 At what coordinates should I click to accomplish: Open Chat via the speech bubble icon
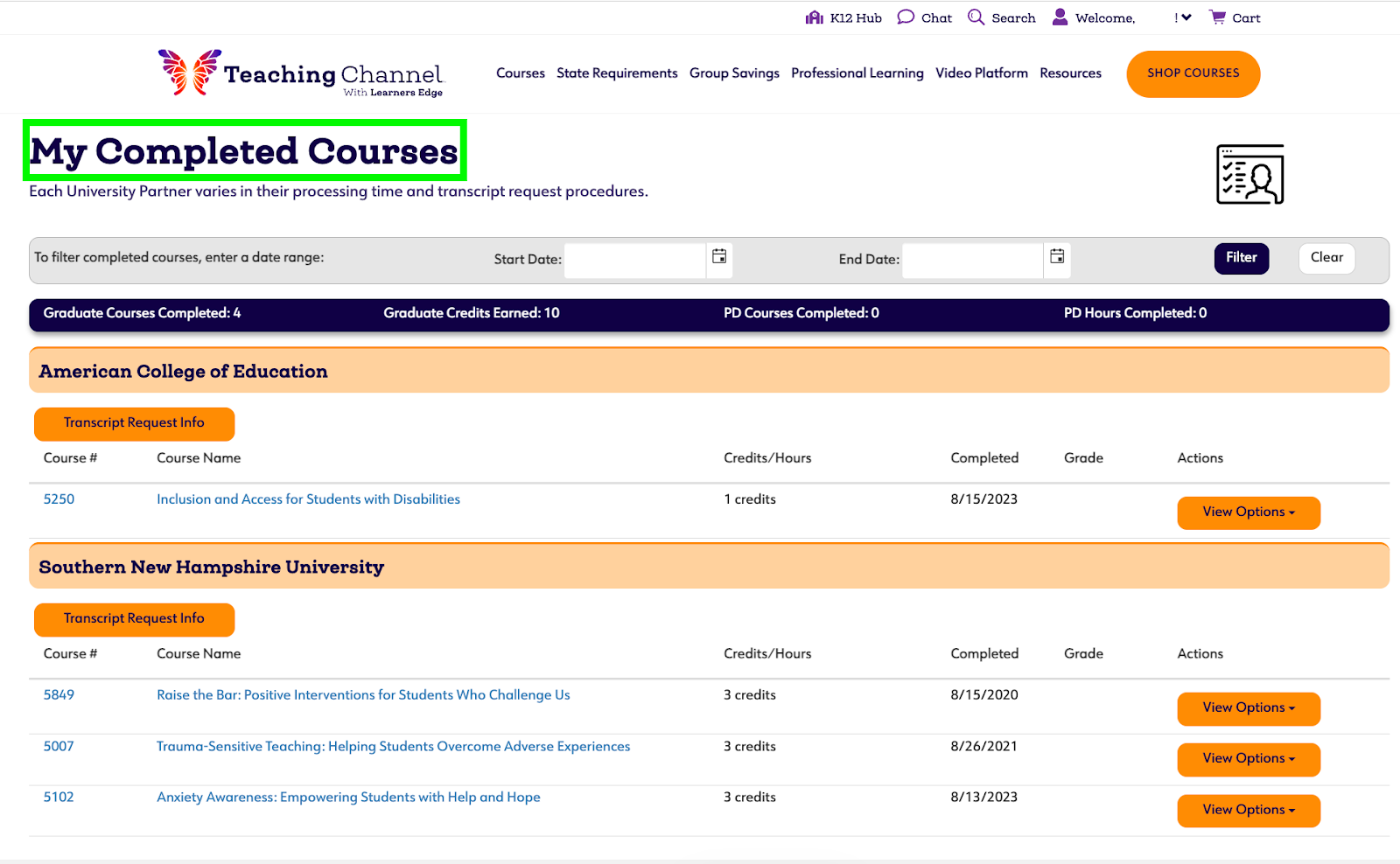[906, 17]
